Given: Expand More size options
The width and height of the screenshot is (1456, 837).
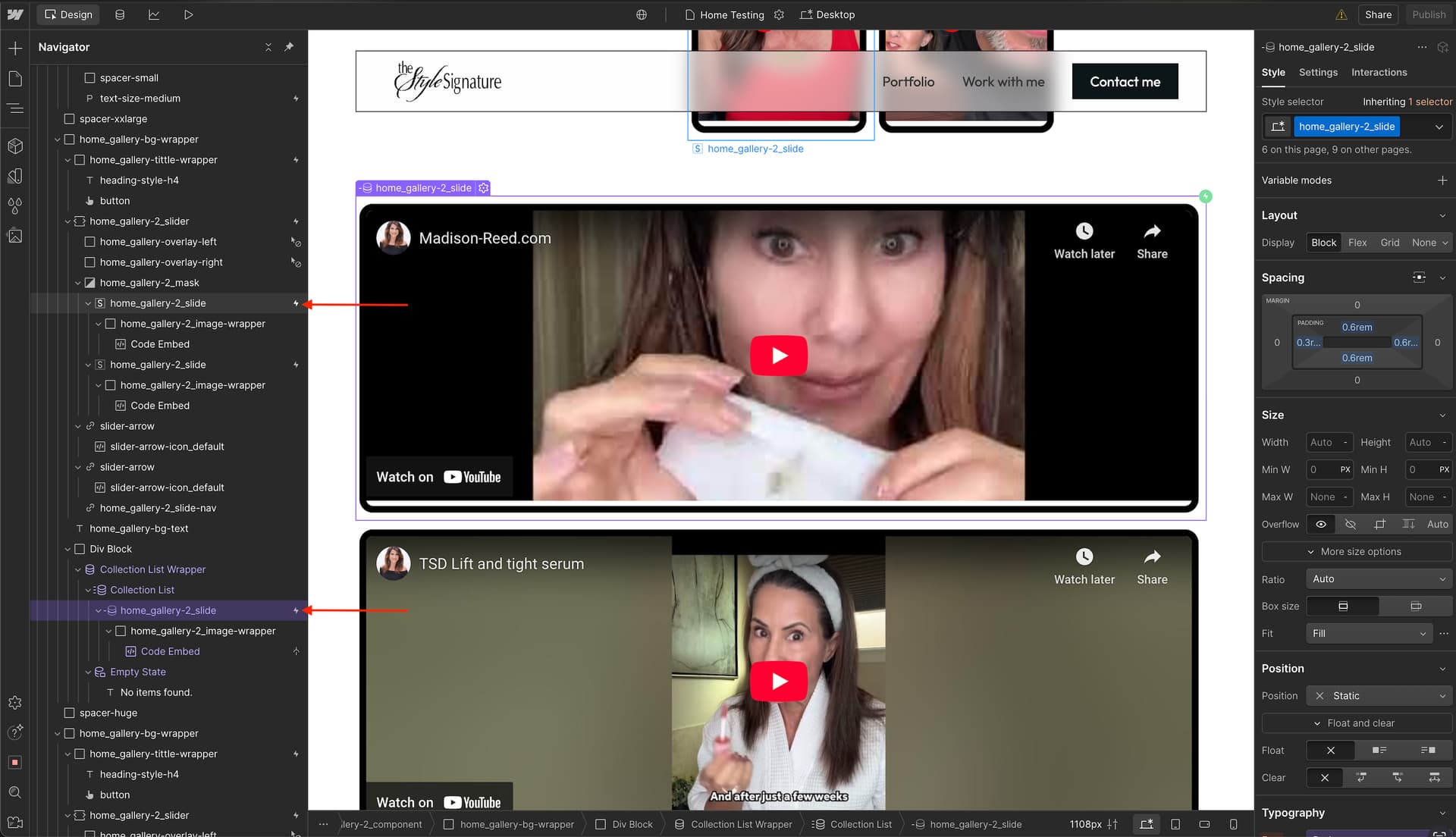Looking at the screenshot, I should [1356, 552].
